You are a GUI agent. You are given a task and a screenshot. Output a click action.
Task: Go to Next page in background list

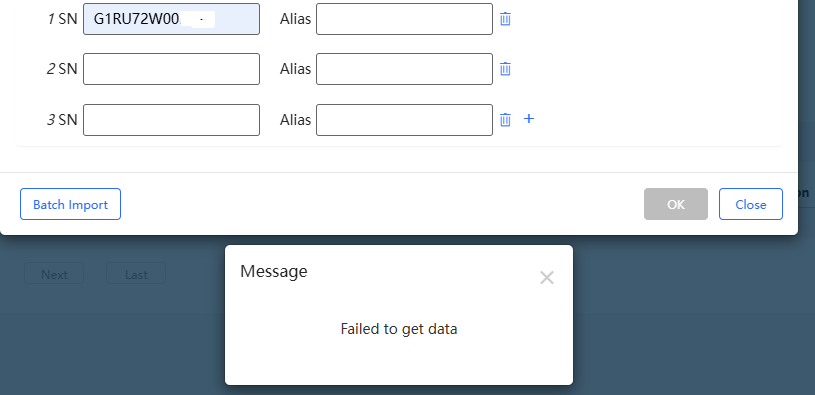point(54,274)
